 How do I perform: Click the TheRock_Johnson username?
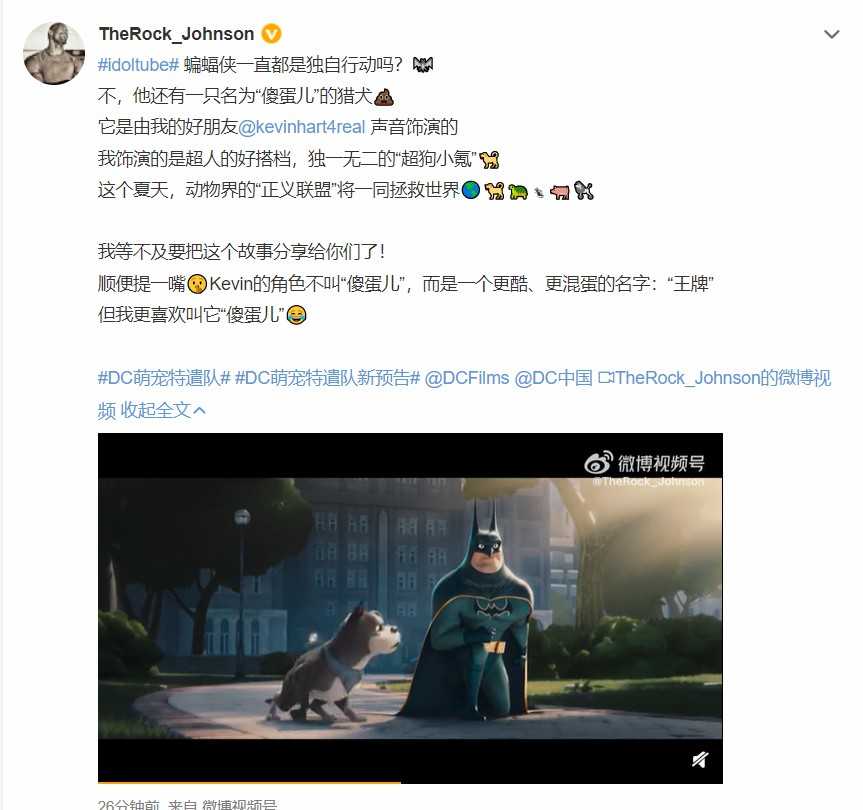(176, 34)
